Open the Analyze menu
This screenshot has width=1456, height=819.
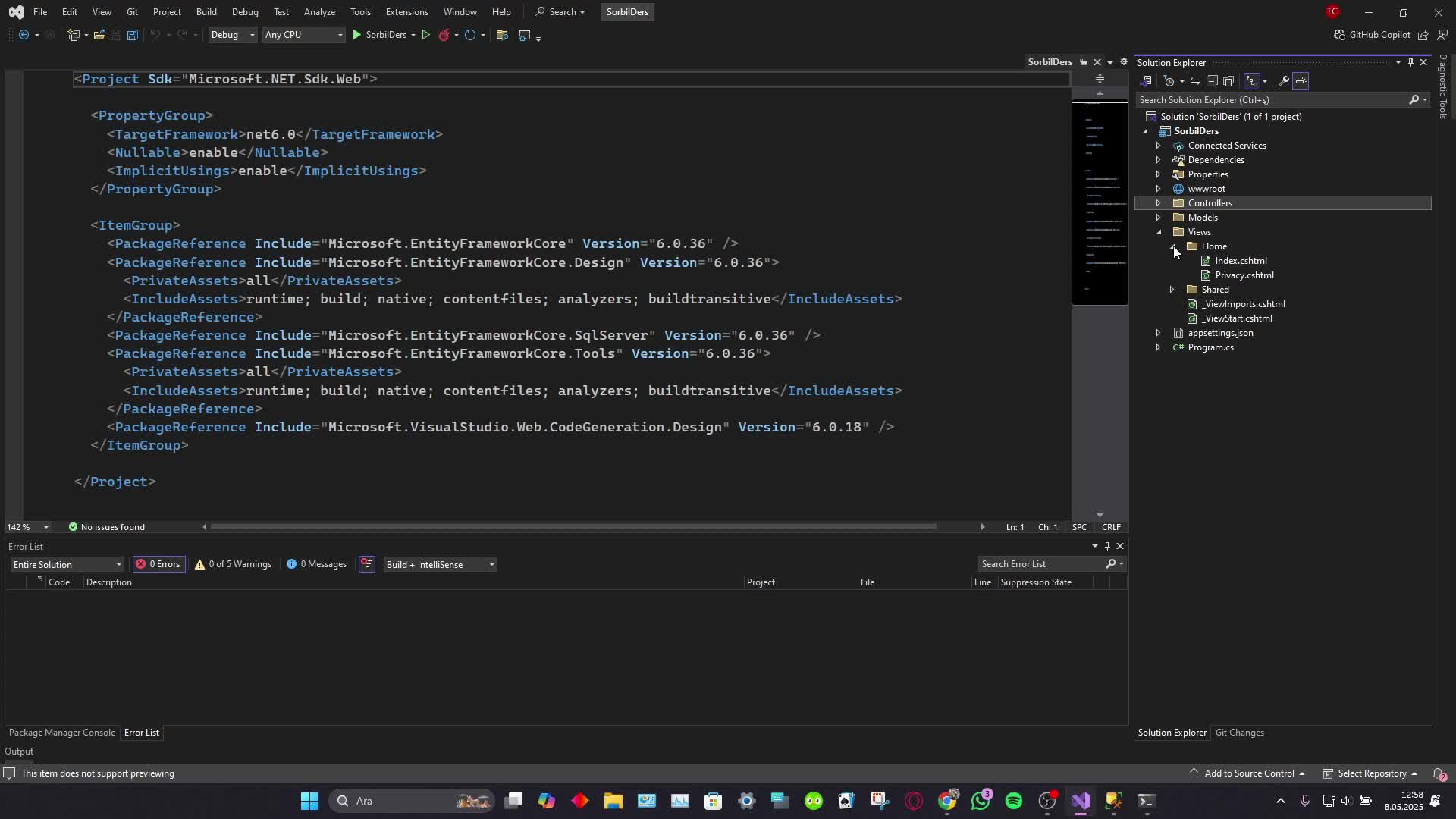pos(319,12)
